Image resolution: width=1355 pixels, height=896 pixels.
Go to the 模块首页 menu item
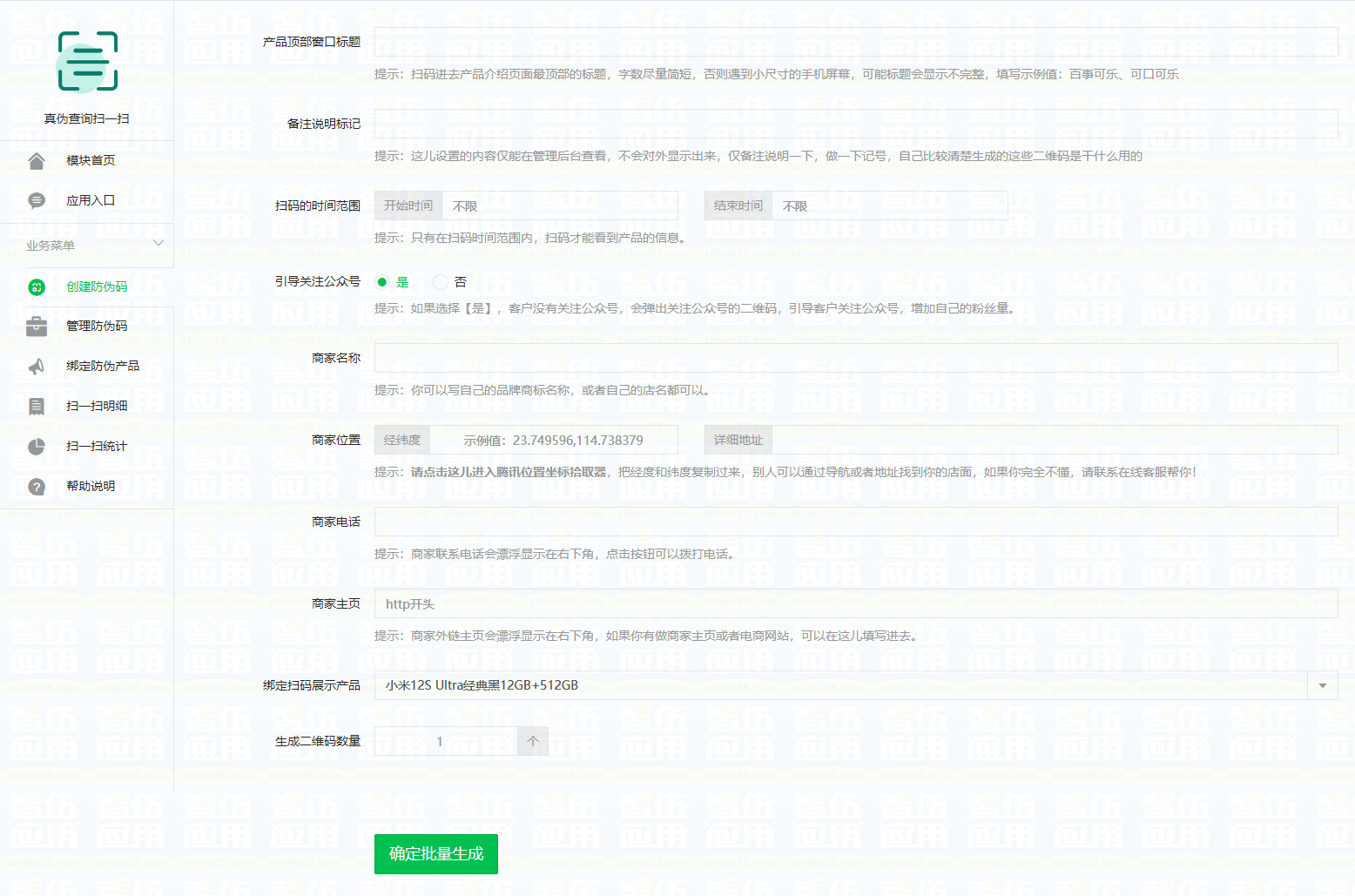91,161
